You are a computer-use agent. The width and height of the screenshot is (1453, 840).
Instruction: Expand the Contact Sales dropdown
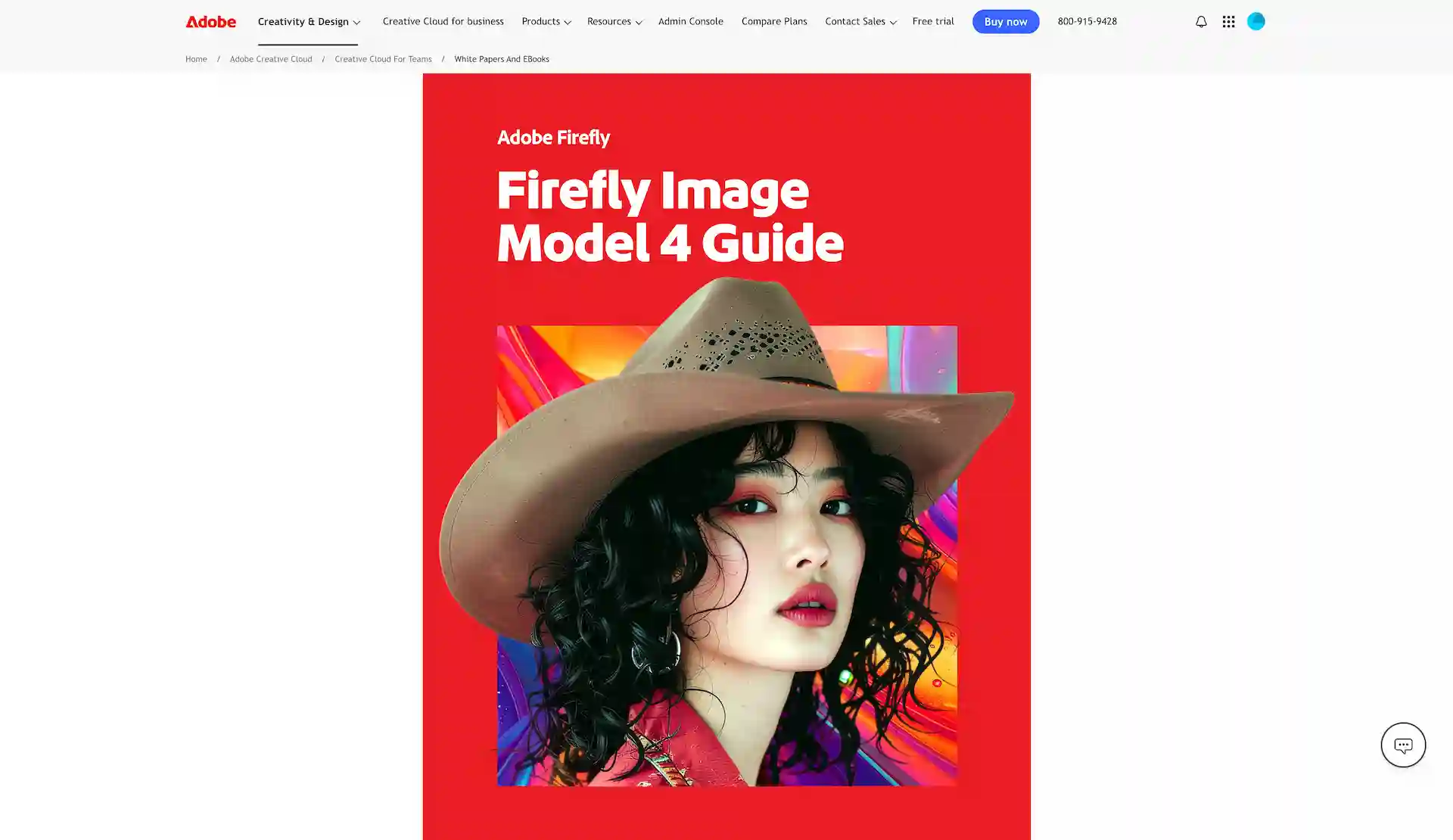[860, 22]
